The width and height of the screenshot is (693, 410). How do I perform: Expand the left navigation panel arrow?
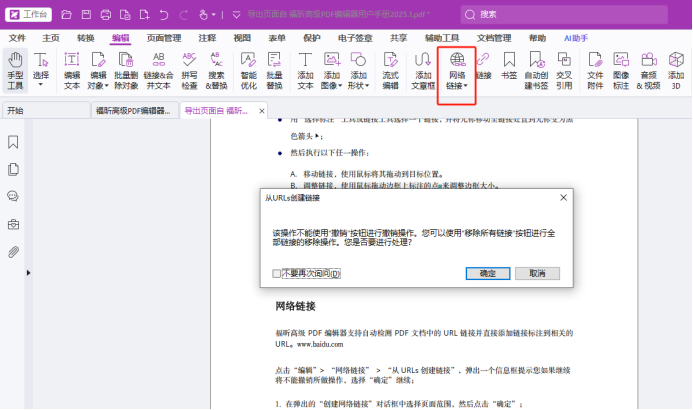pyautogui.click(x=28, y=273)
